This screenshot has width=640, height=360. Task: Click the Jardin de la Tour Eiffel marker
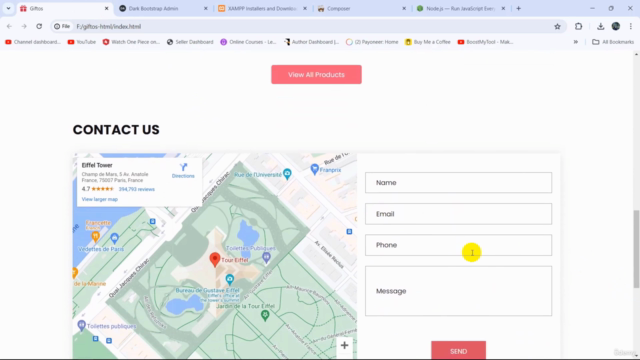pyautogui.click(x=265, y=315)
